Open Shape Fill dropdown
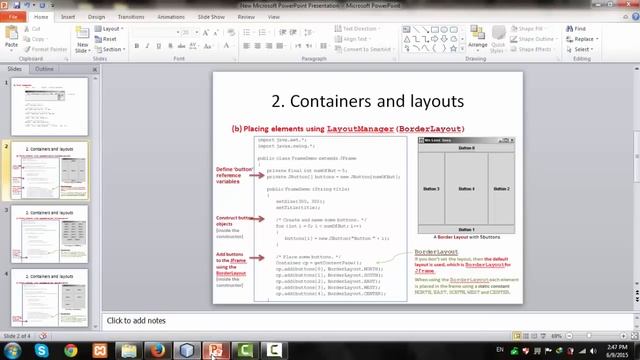This screenshot has width=640, height=360. (528, 29)
